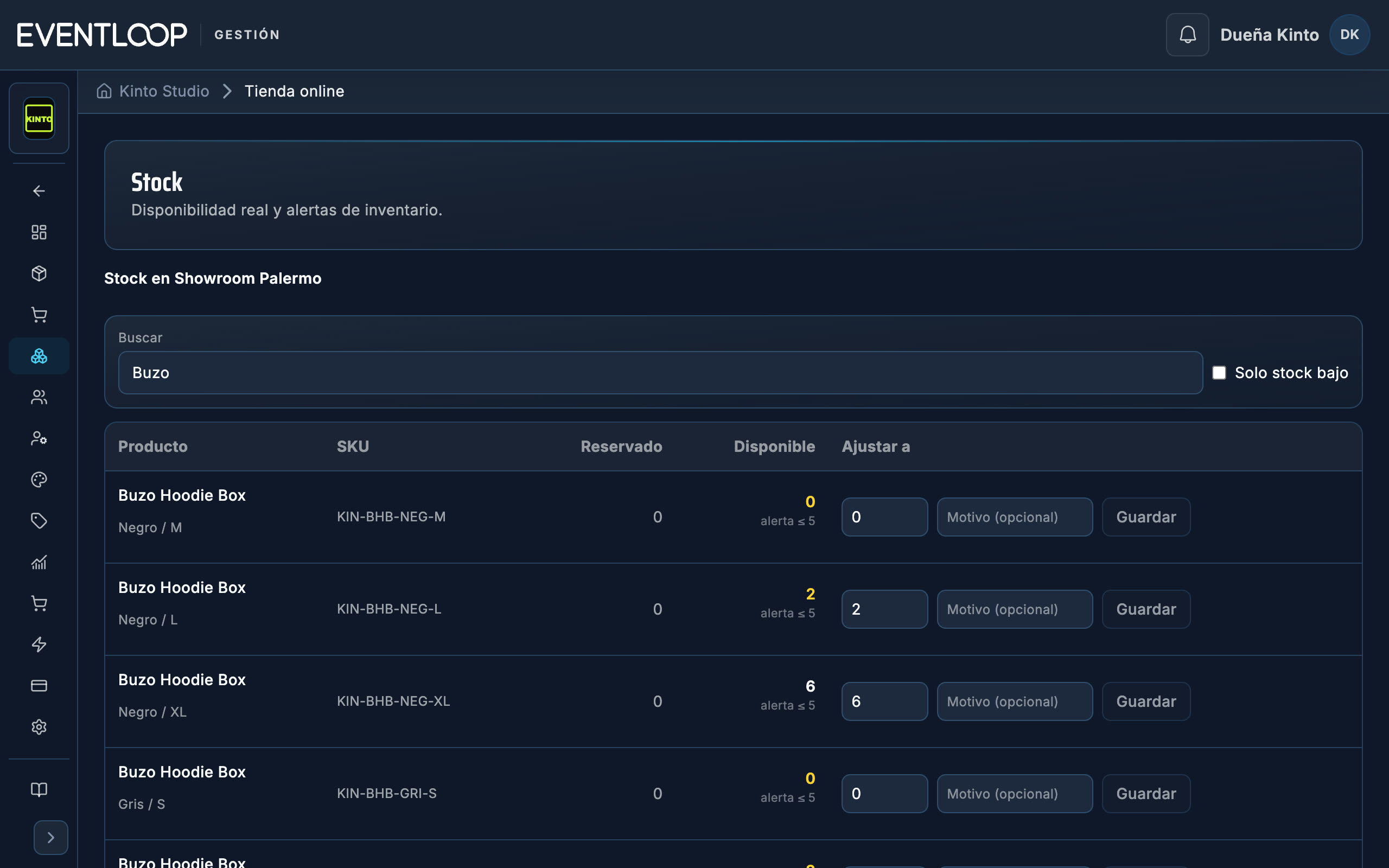Click Tienda online breadcrumb

[295, 91]
